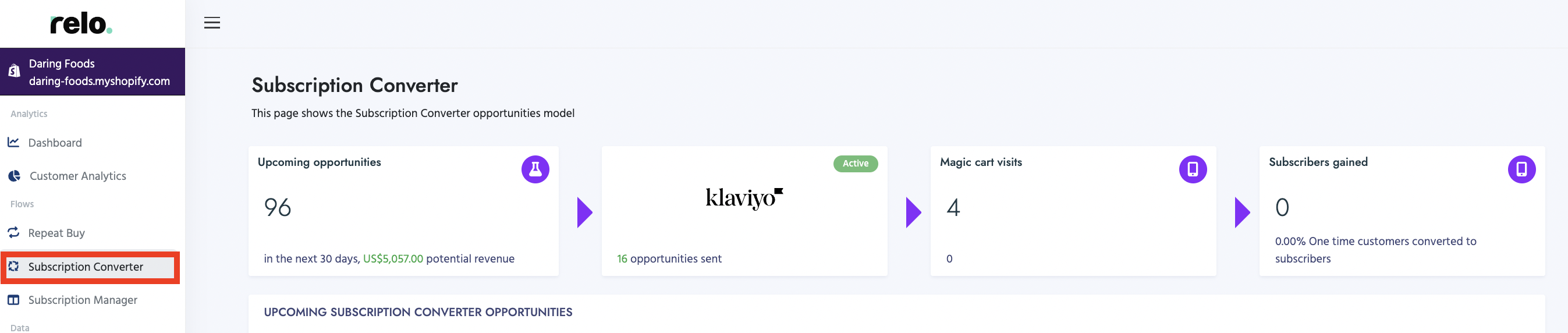Click the 16 opportunities sent text
Image resolution: width=1568 pixels, height=333 pixels.
[x=669, y=258]
